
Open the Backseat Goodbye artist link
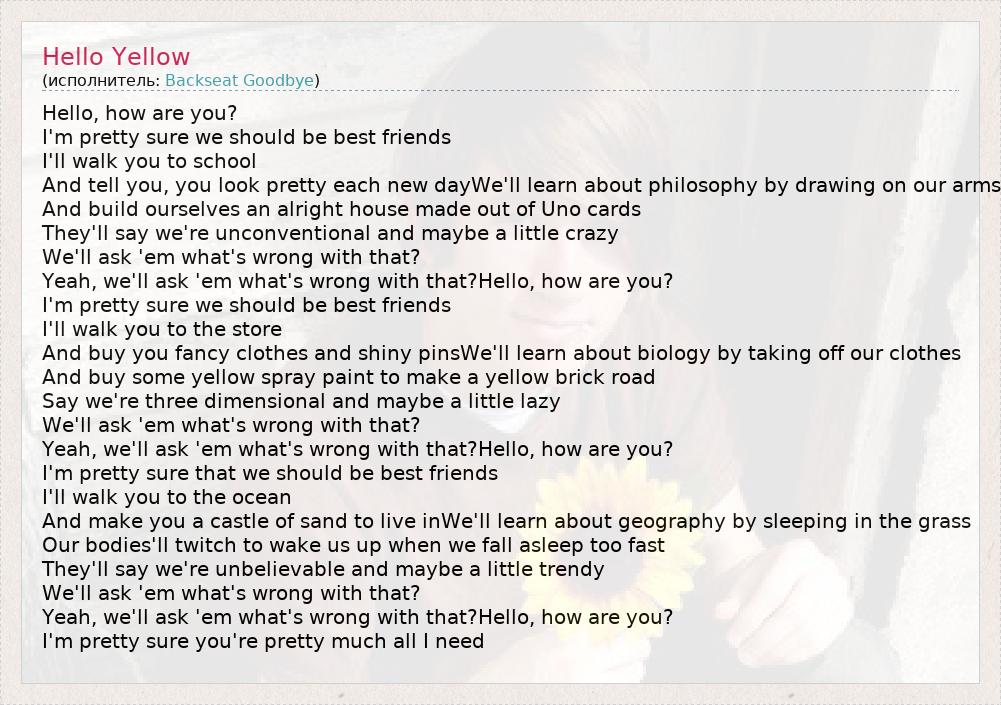pos(240,80)
